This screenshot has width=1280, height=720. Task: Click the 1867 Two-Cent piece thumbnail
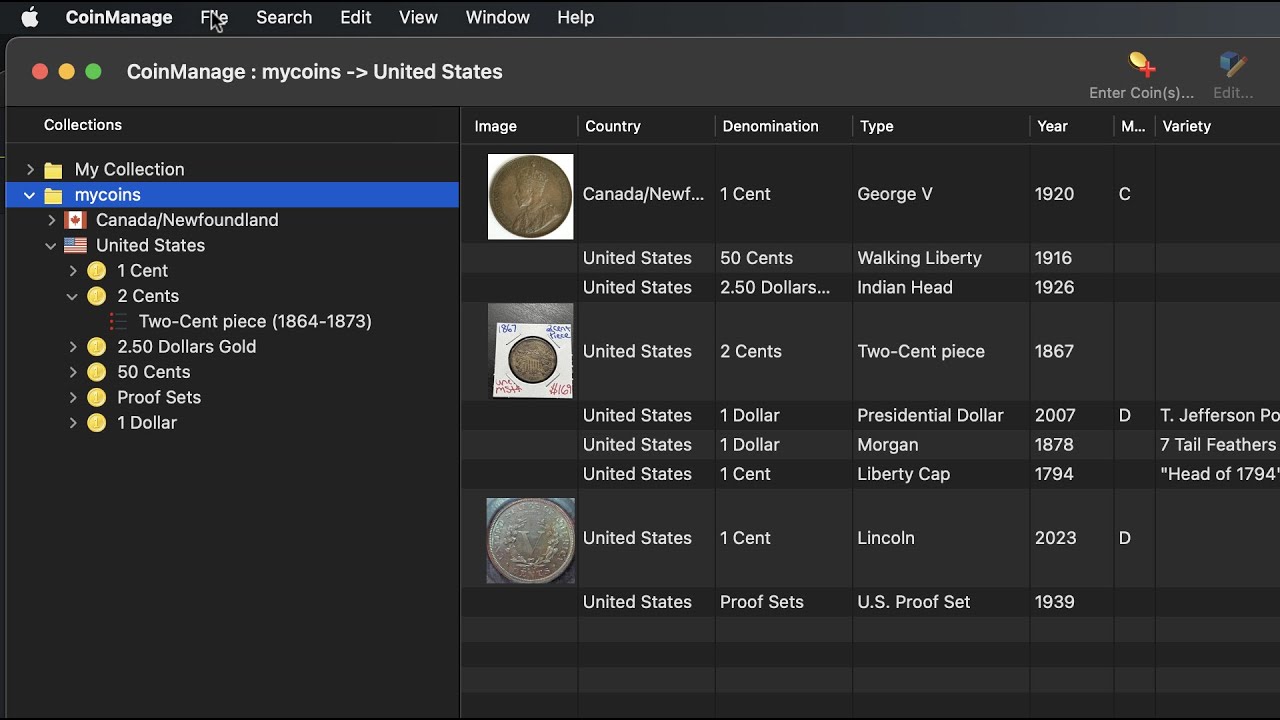pyautogui.click(x=531, y=351)
